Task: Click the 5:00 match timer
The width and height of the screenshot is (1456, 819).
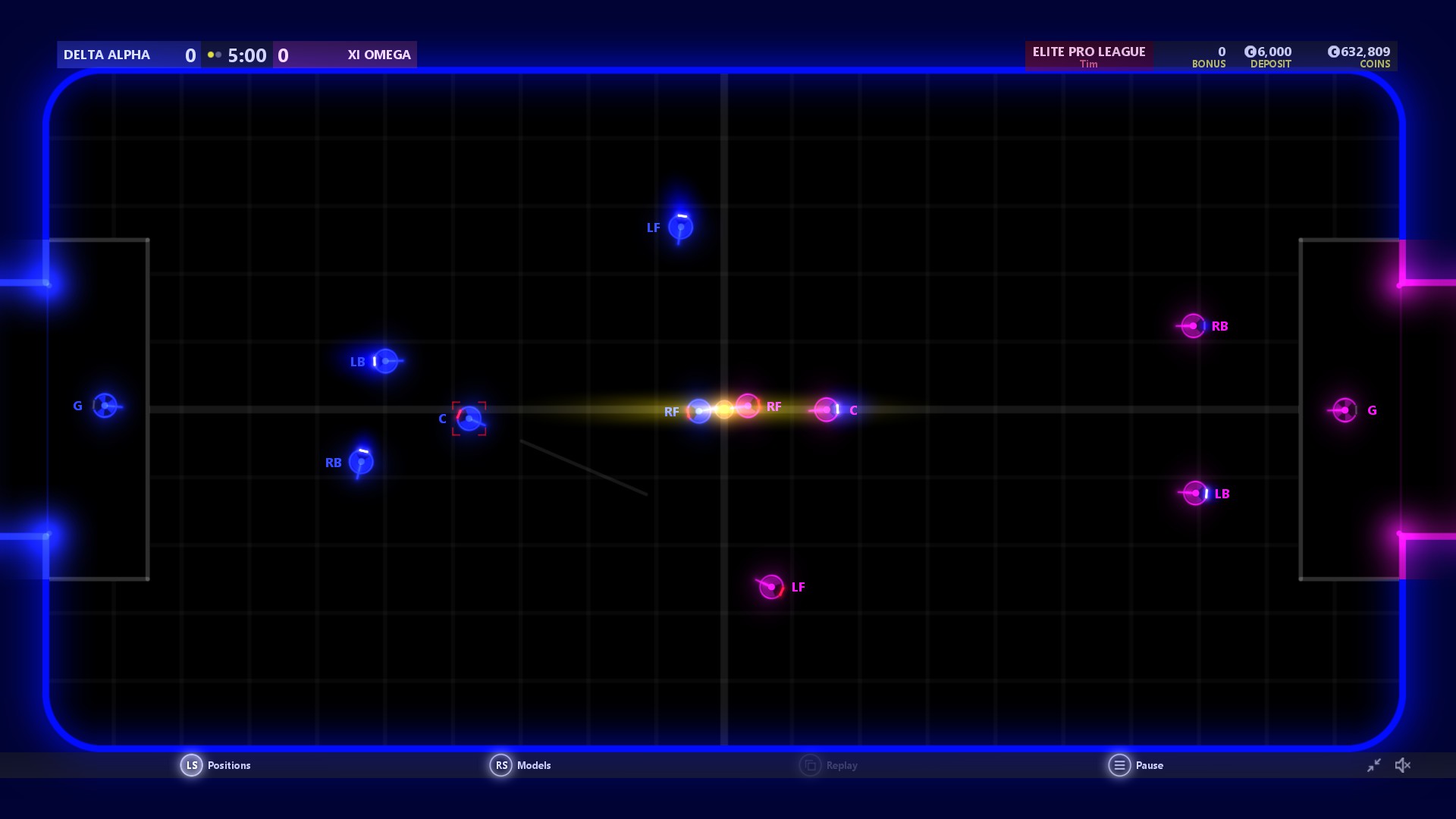Action: pyautogui.click(x=247, y=55)
